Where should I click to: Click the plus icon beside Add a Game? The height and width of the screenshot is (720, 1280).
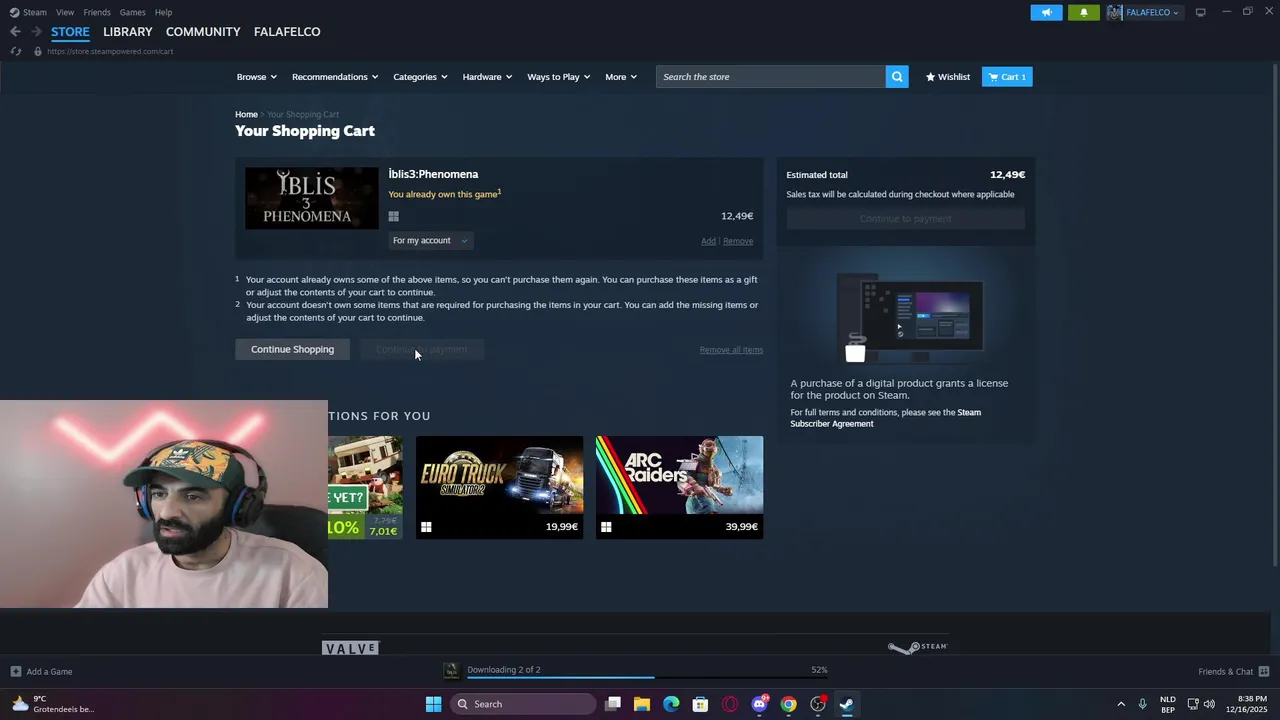(16, 672)
